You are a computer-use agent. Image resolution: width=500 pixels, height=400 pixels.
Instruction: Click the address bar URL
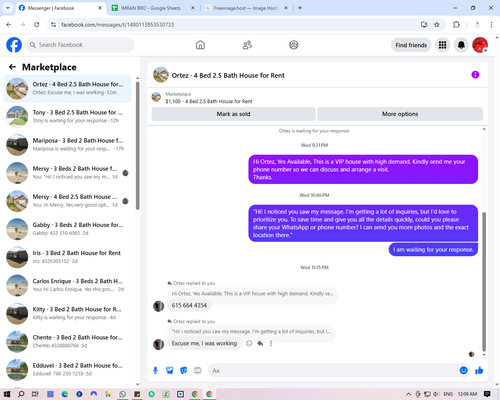click(117, 25)
